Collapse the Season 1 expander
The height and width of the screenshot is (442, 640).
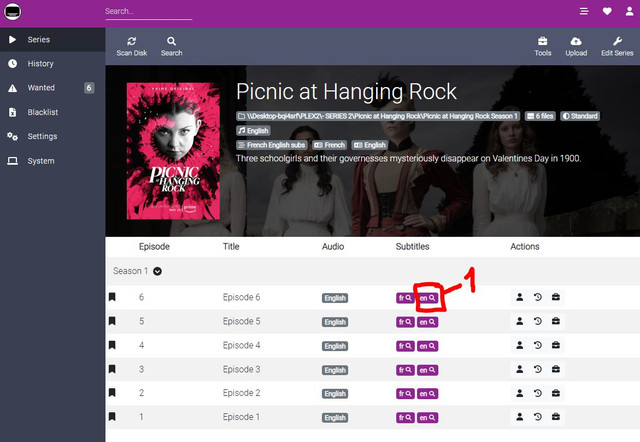[x=157, y=271]
